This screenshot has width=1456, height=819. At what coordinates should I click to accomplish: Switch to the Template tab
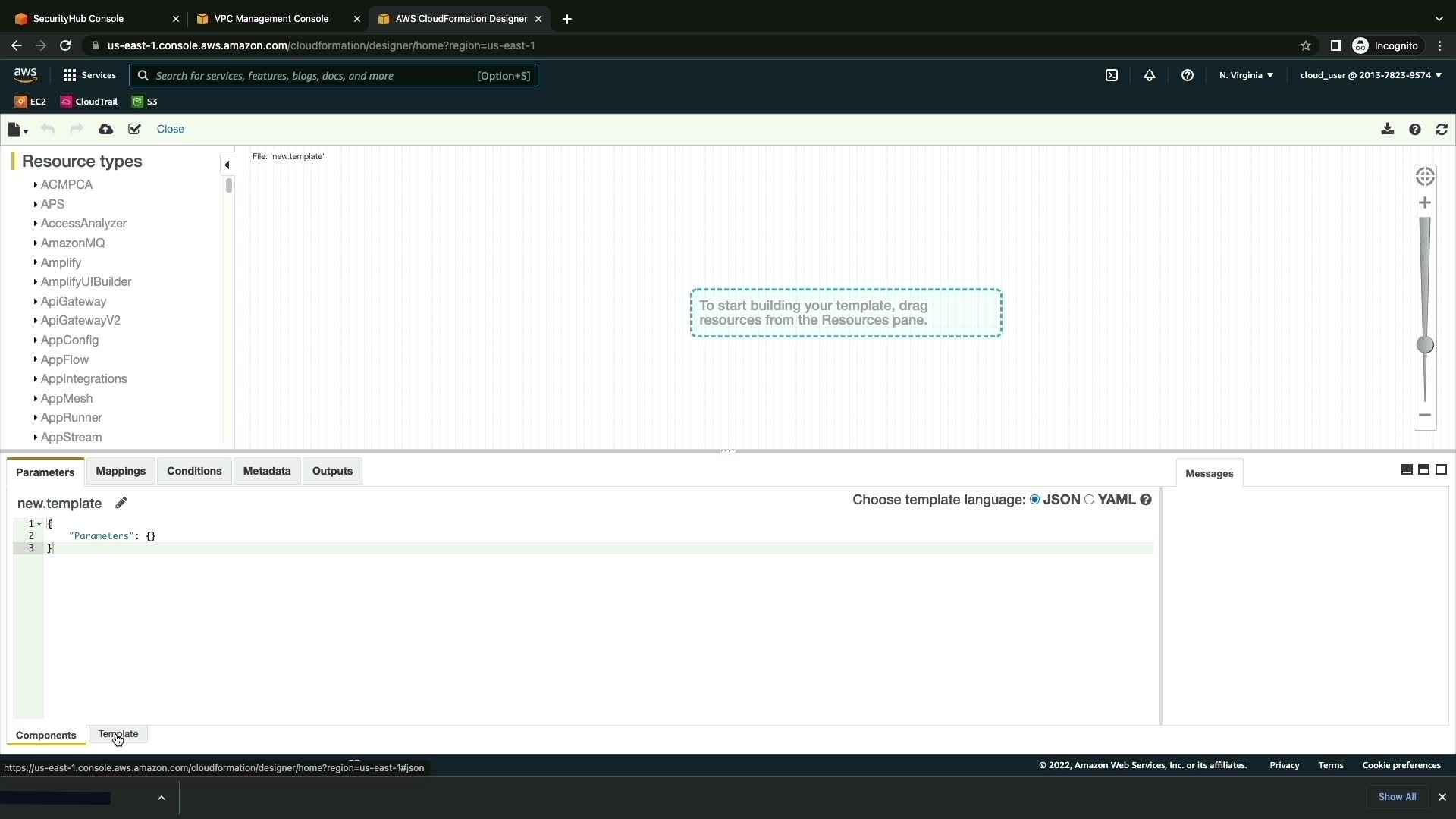[118, 734]
